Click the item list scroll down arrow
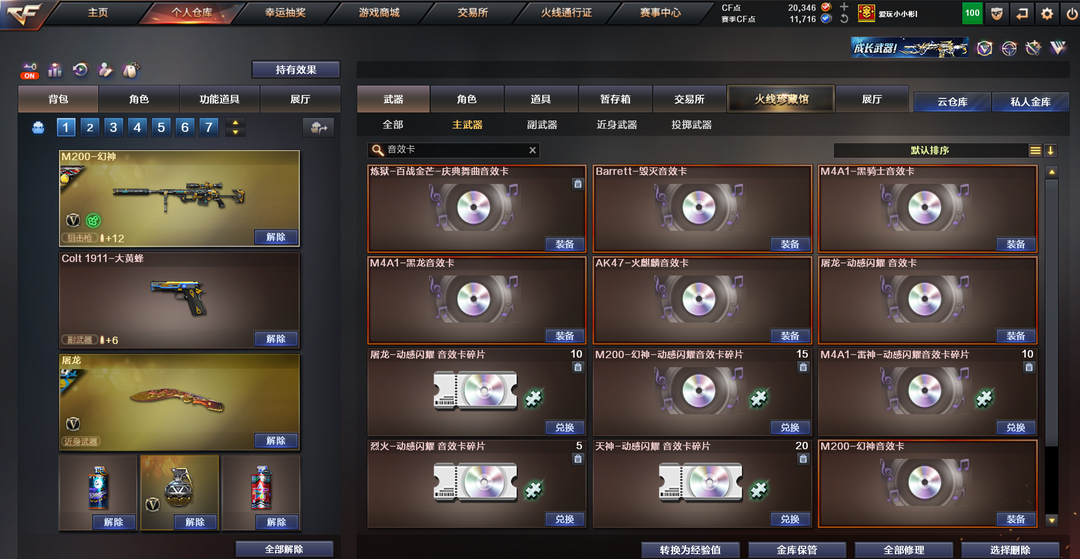This screenshot has height=559, width=1080. pyautogui.click(x=1052, y=520)
